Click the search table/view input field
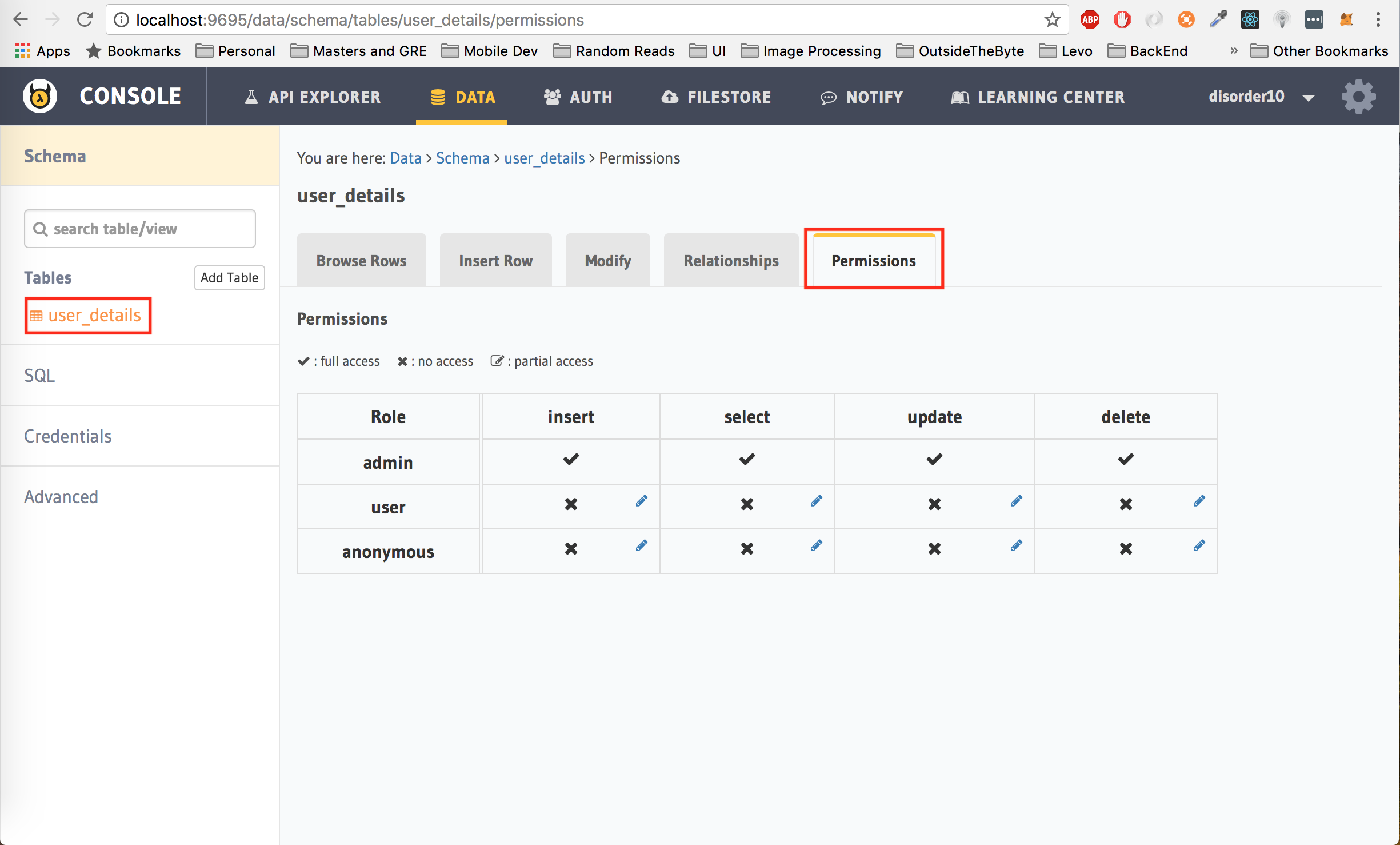 point(141,229)
